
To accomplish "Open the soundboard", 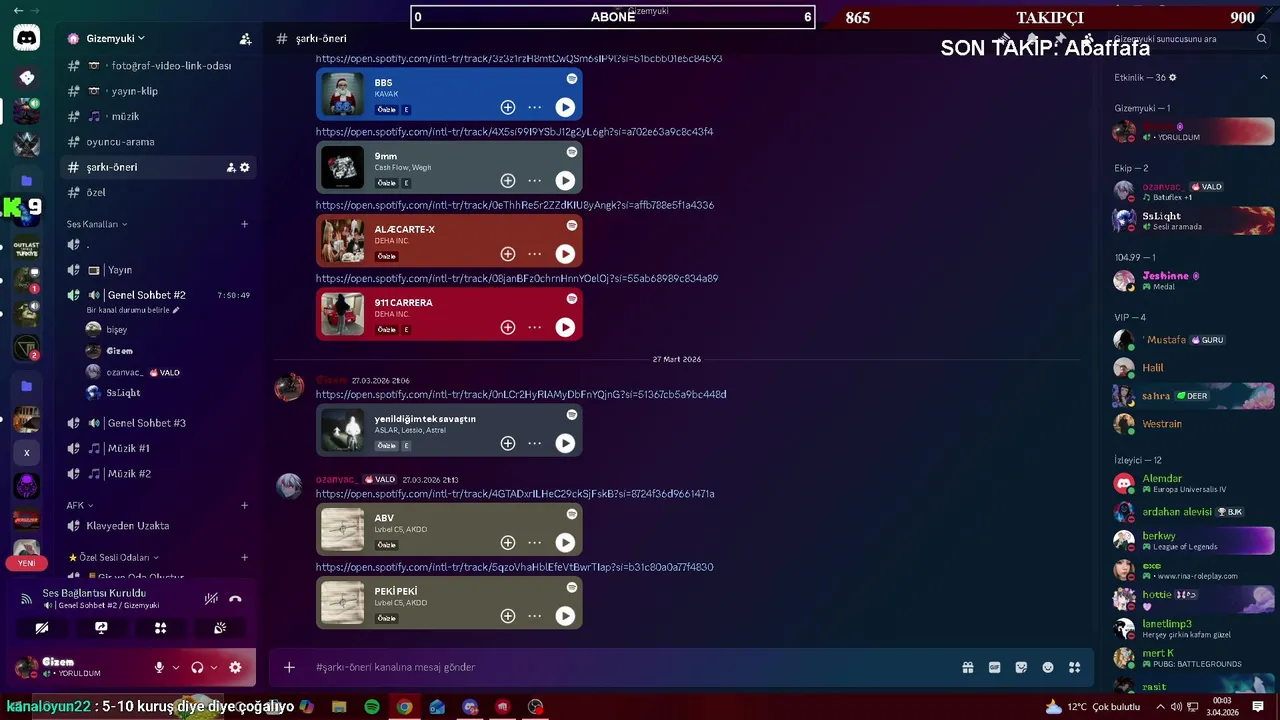I will tap(220, 628).
